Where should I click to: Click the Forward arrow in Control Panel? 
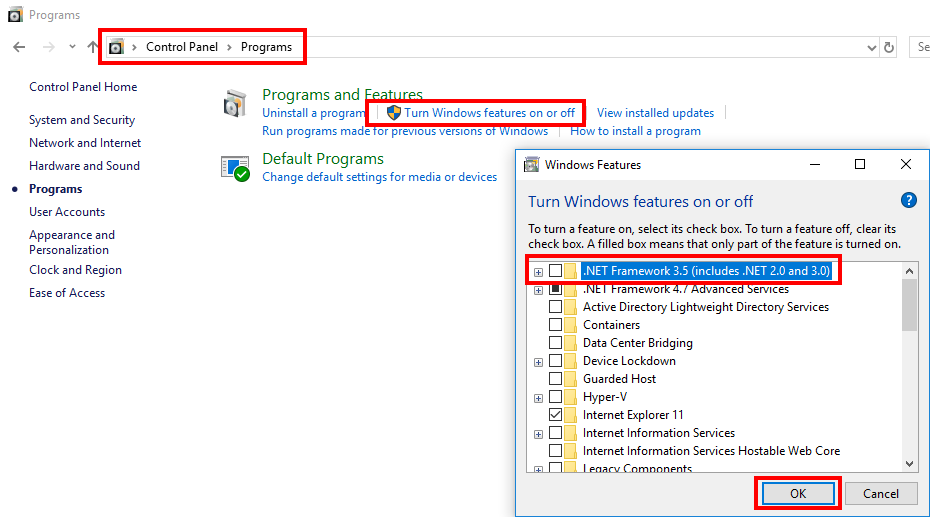(x=49, y=47)
